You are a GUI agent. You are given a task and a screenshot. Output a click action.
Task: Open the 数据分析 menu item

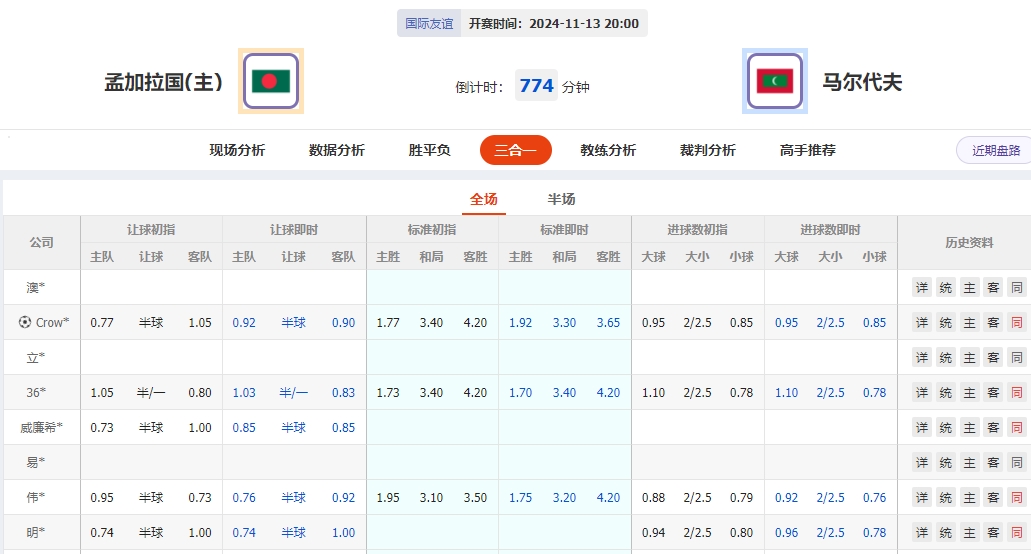[337, 150]
